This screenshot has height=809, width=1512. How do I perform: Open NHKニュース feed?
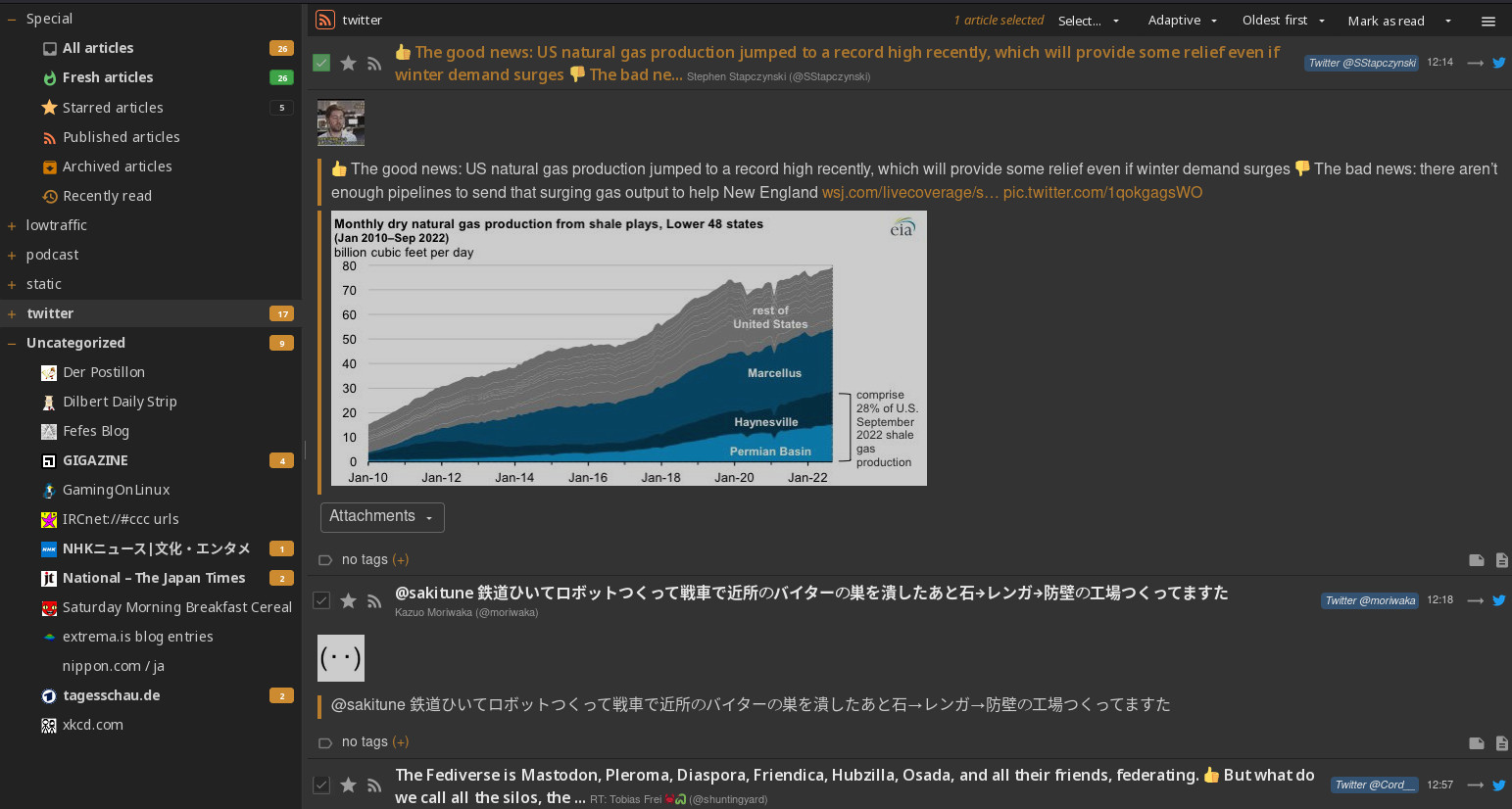pyautogui.click(x=156, y=548)
